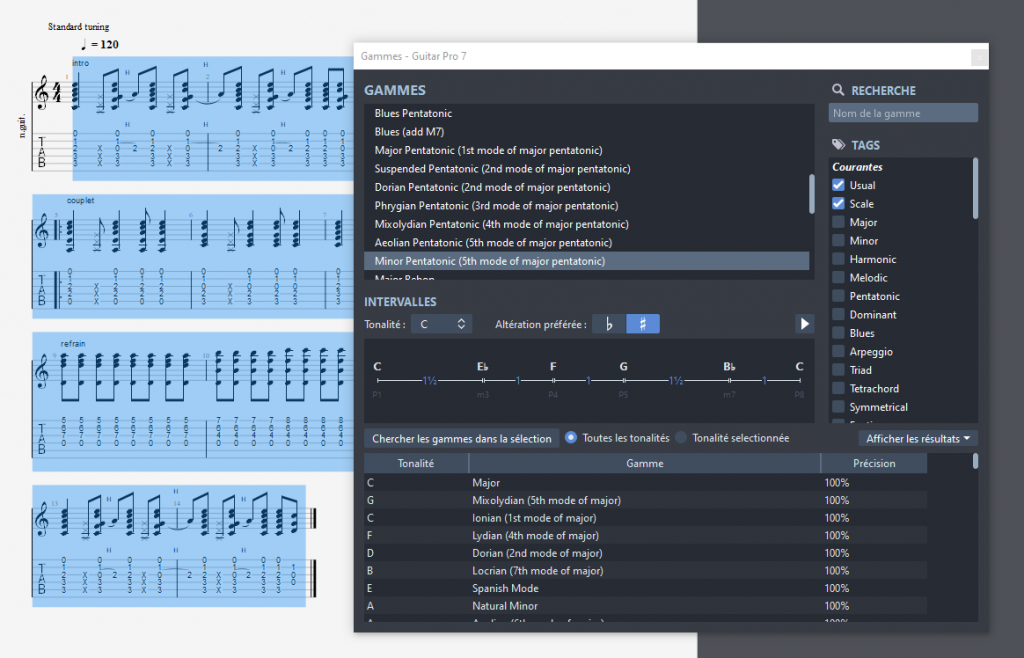
Task: Click the search magnifier icon
Action: [x=838, y=90]
